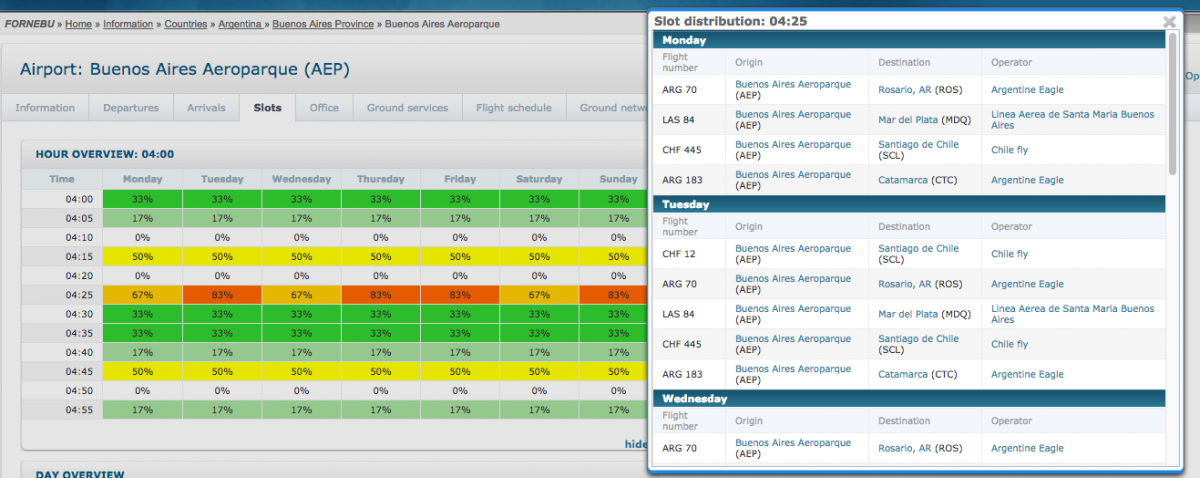Image resolution: width=1200 pixels, height=478 pixels.
Task: Open Linea Aerea de Santa Maria in Monday section
Action: pos(1072,120)
